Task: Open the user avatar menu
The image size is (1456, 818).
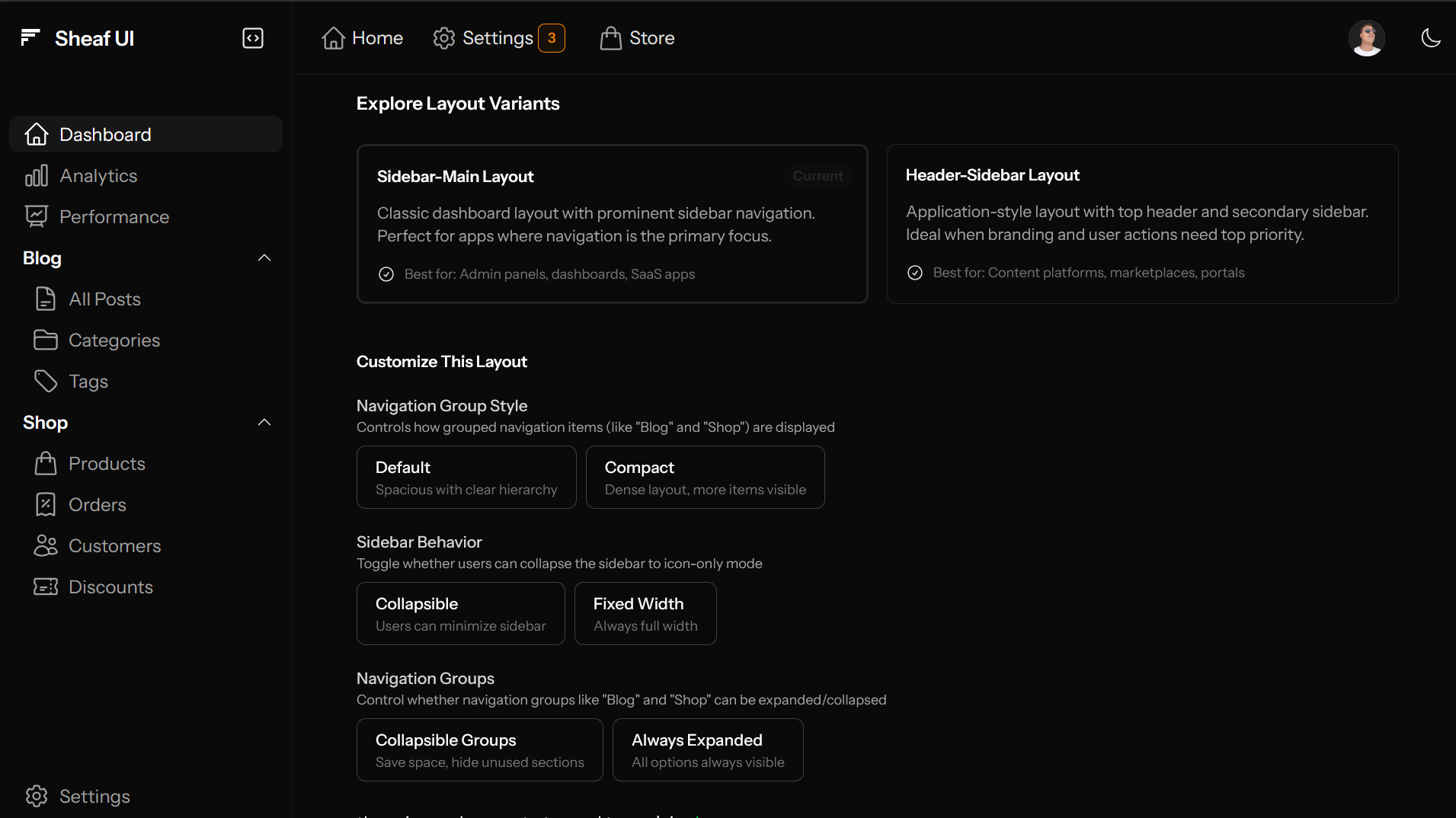Action: click(1366, 38)
